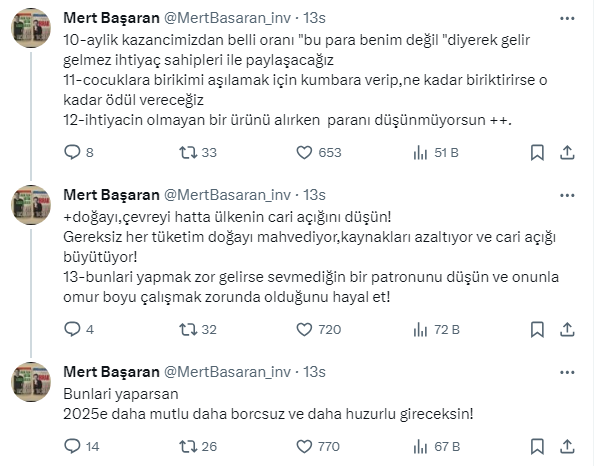Retweet the tweet with 26 retweets
This screenshot has height=466, width=613.
(187, 446)
